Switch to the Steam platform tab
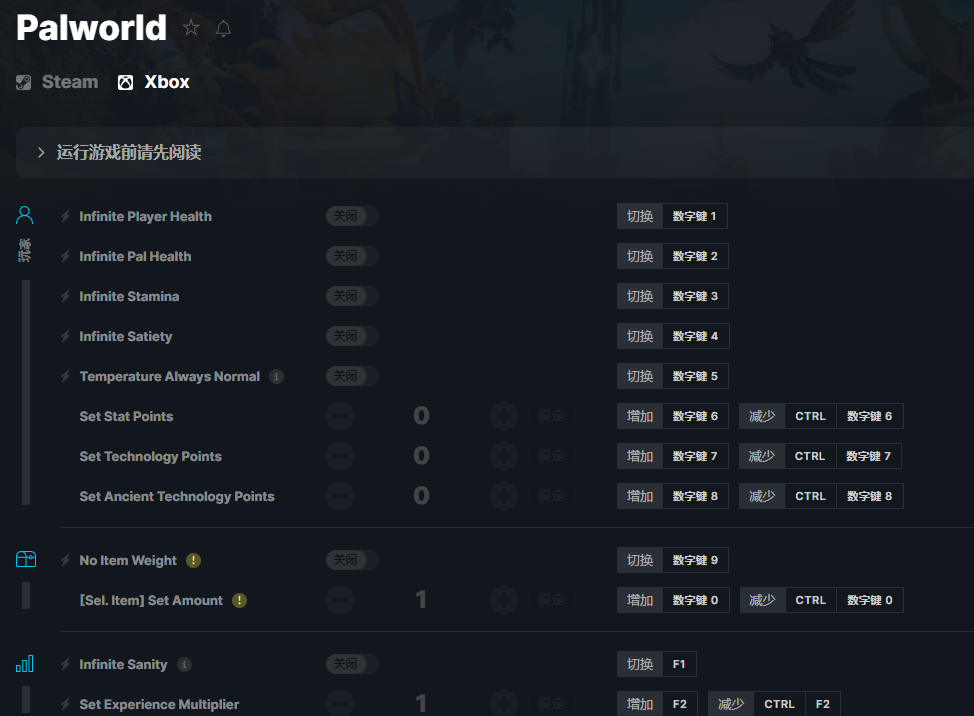The width and height of the screenshot is (974, 716). pos(57,82)
